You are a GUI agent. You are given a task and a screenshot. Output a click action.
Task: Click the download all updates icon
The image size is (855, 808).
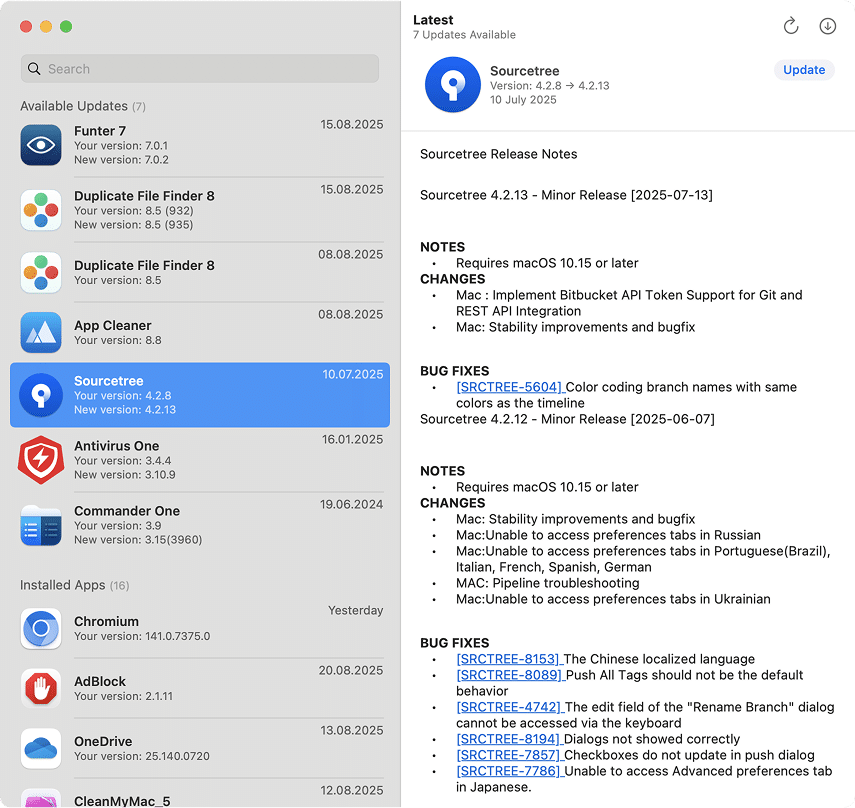click(x=827, y=27)
